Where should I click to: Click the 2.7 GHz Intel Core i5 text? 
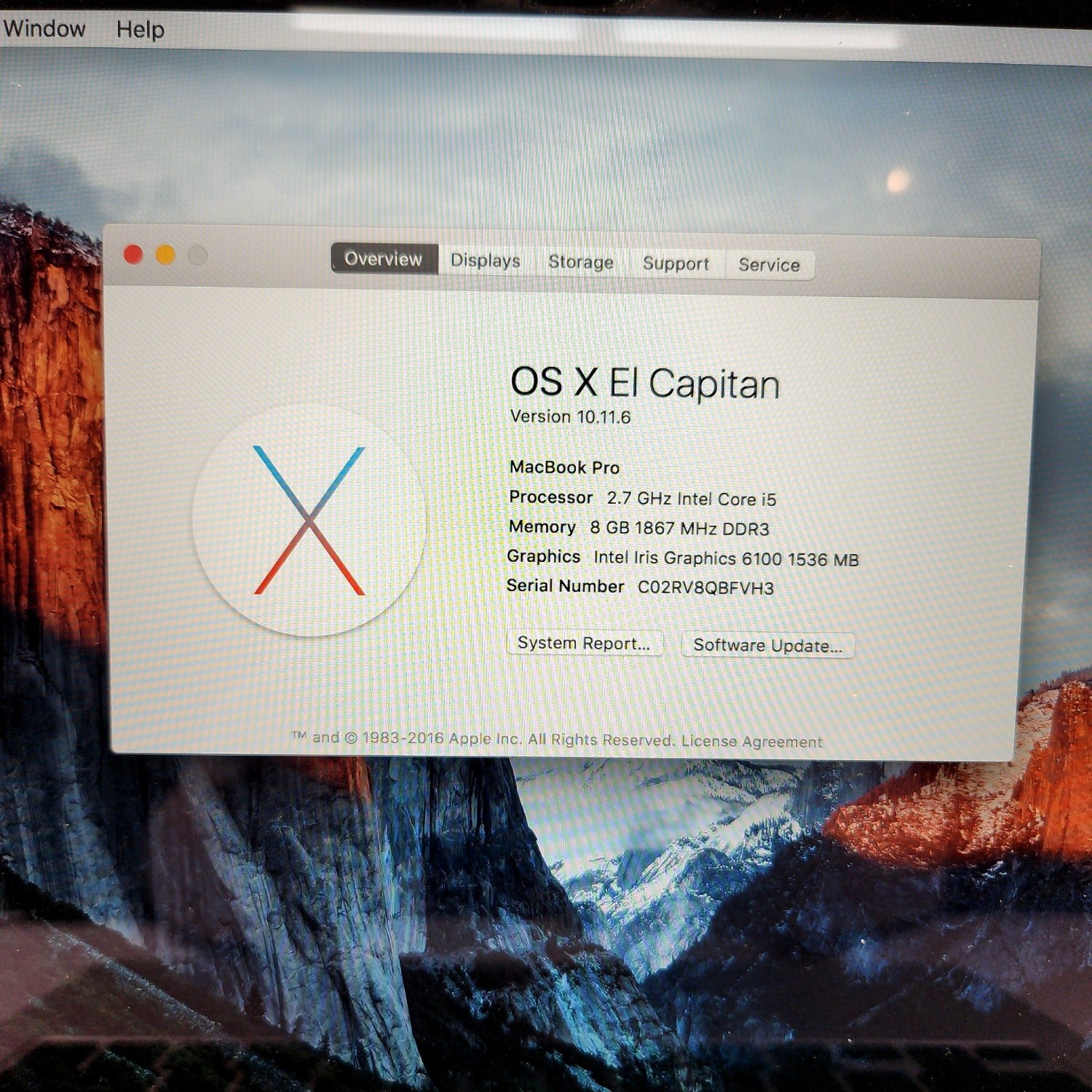tap(692, 499)
